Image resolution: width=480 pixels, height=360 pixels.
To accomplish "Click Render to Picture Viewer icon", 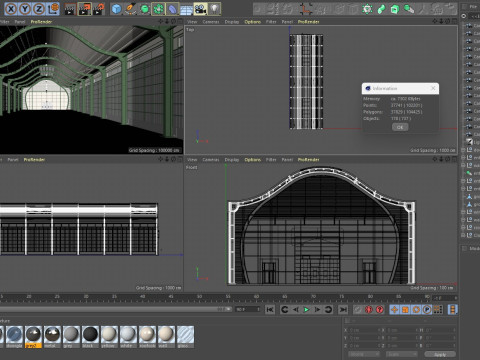I will click(84, 9).
